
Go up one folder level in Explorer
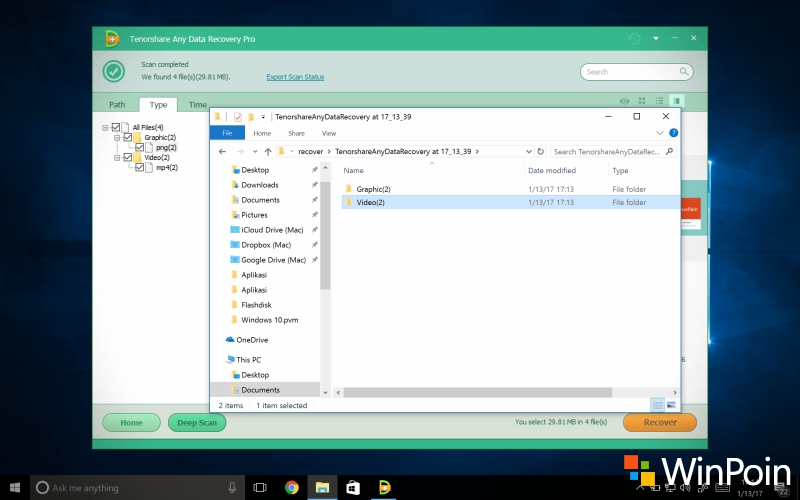[x=268, y=152]
